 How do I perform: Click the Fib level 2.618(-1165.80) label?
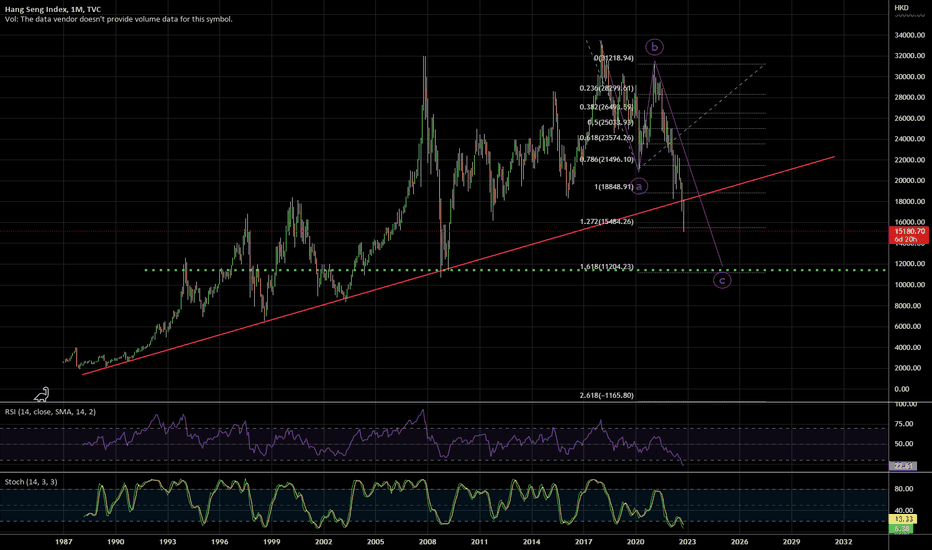(x=606, y=395)
